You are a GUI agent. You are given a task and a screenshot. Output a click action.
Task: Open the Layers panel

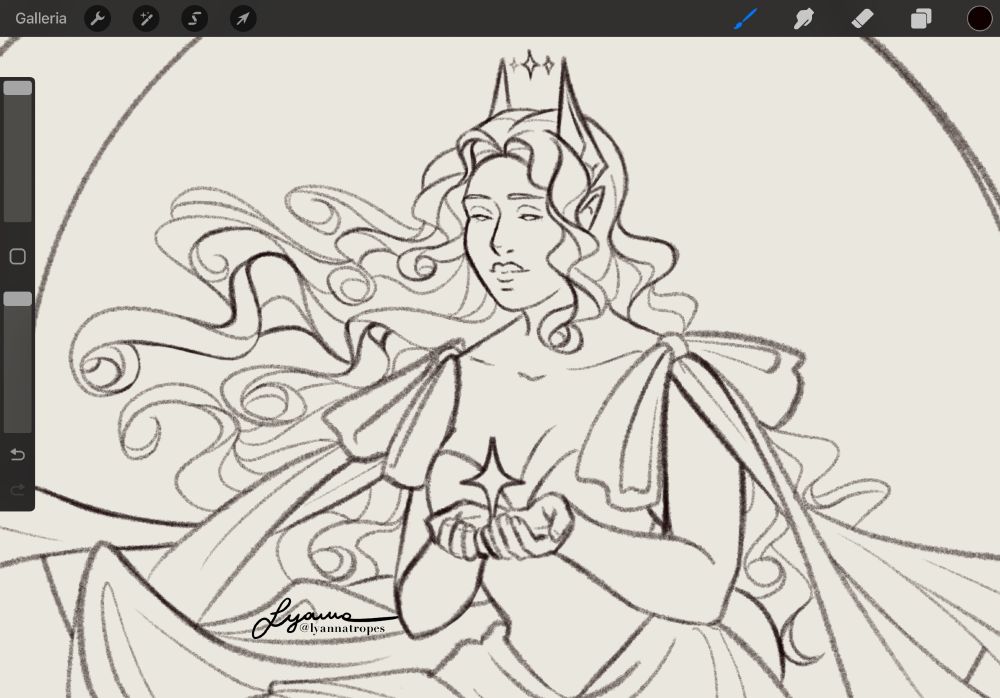coord(920,18)
